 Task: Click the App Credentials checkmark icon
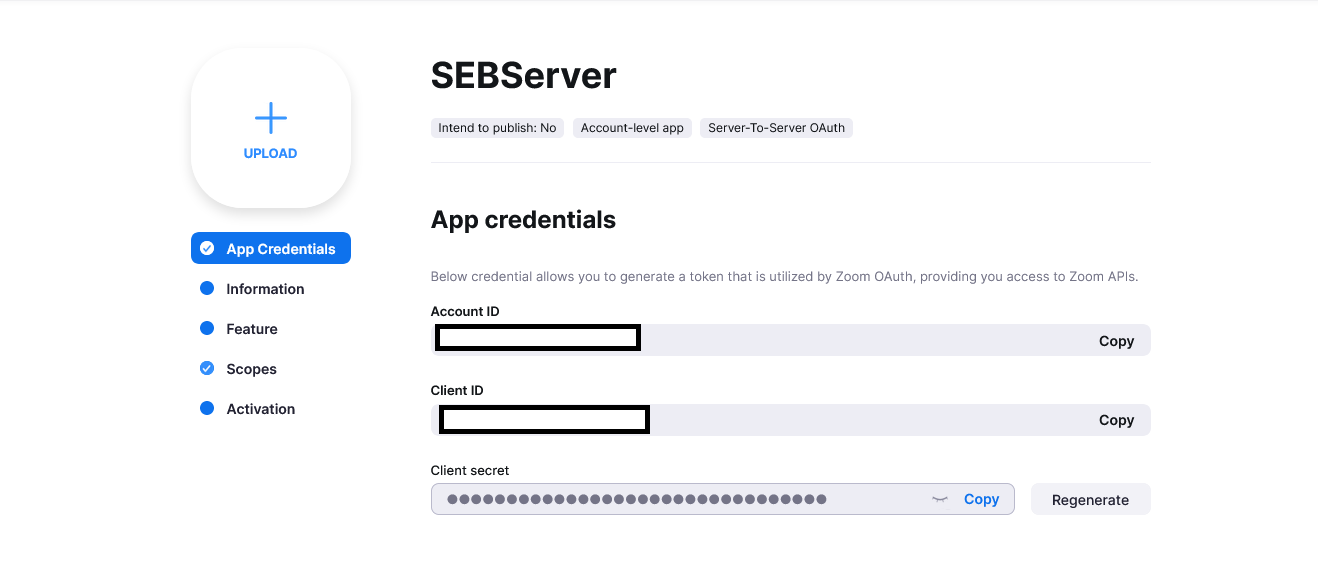[207, 249]
